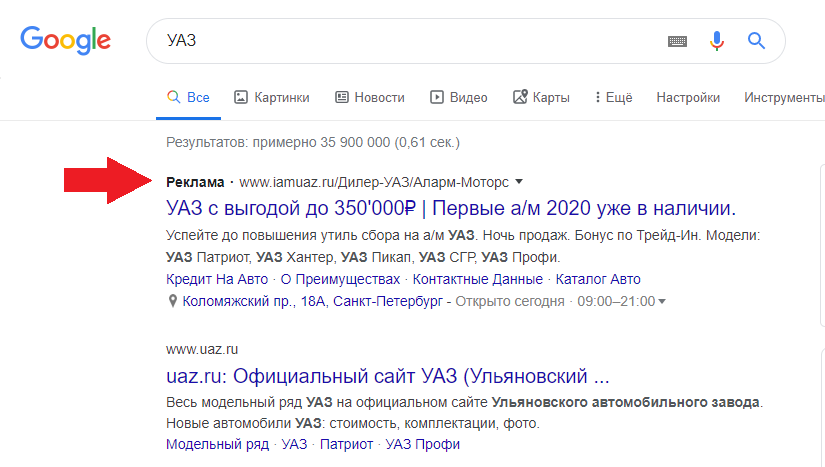Open the Модельный ряд sitelink
Screen dimensions: 825x467
tap(217, 444)
